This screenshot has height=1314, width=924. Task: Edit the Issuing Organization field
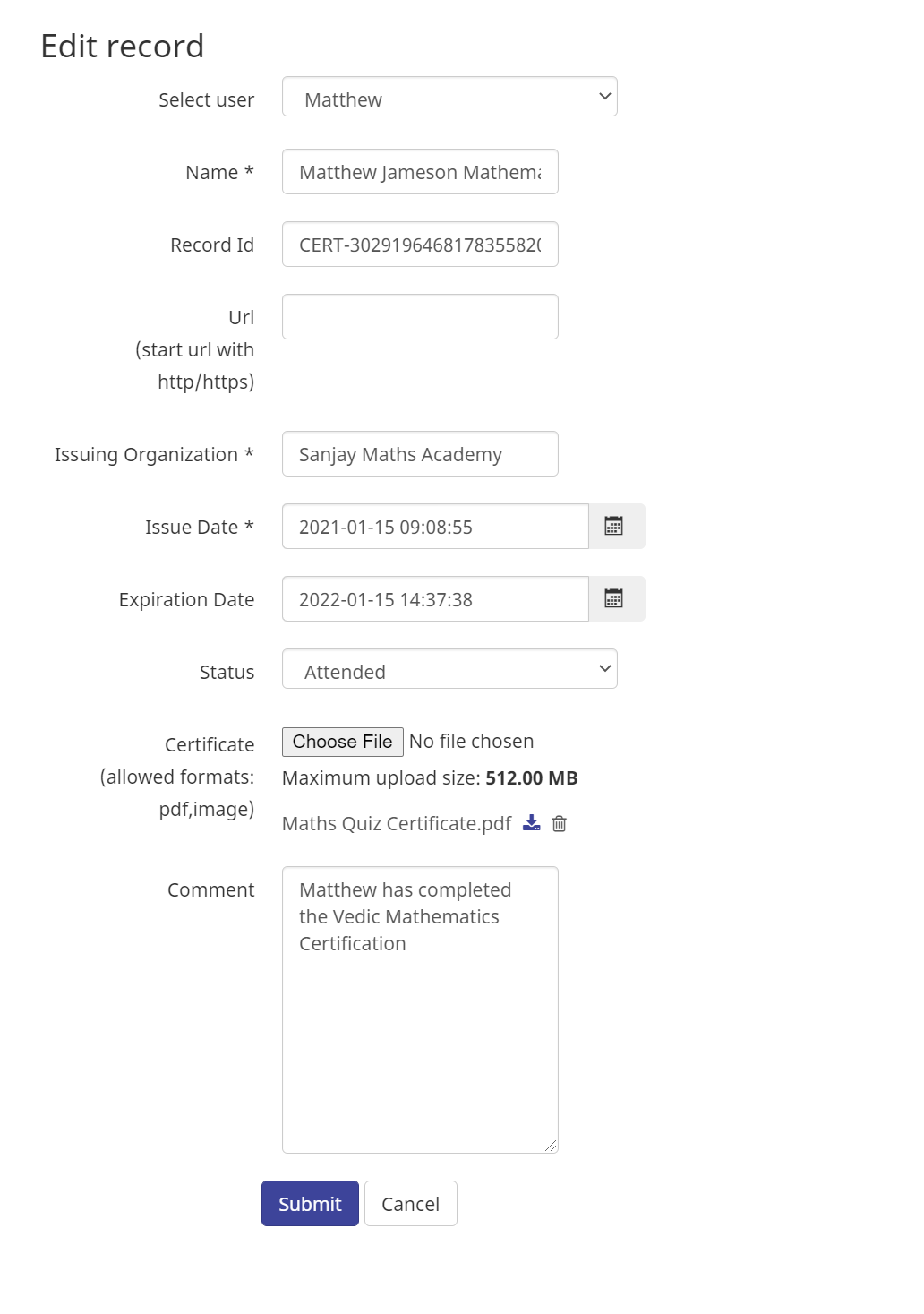419,454
